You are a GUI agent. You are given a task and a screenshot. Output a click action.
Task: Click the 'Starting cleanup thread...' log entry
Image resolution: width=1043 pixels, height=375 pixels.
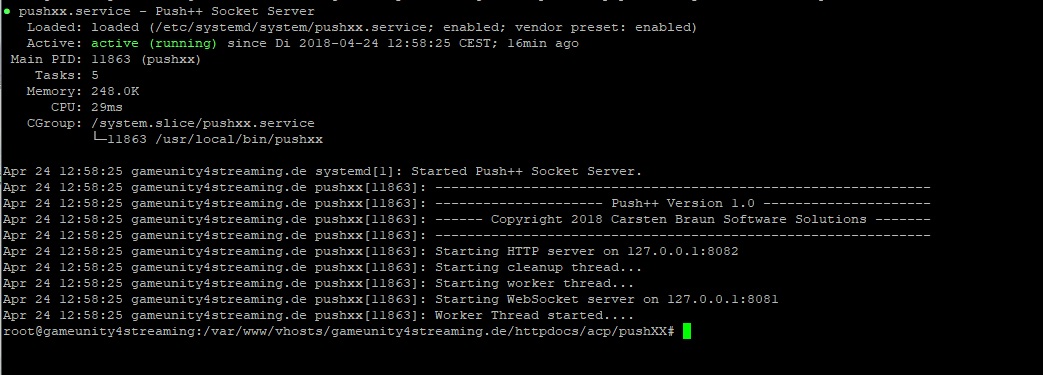pos(539,267)
